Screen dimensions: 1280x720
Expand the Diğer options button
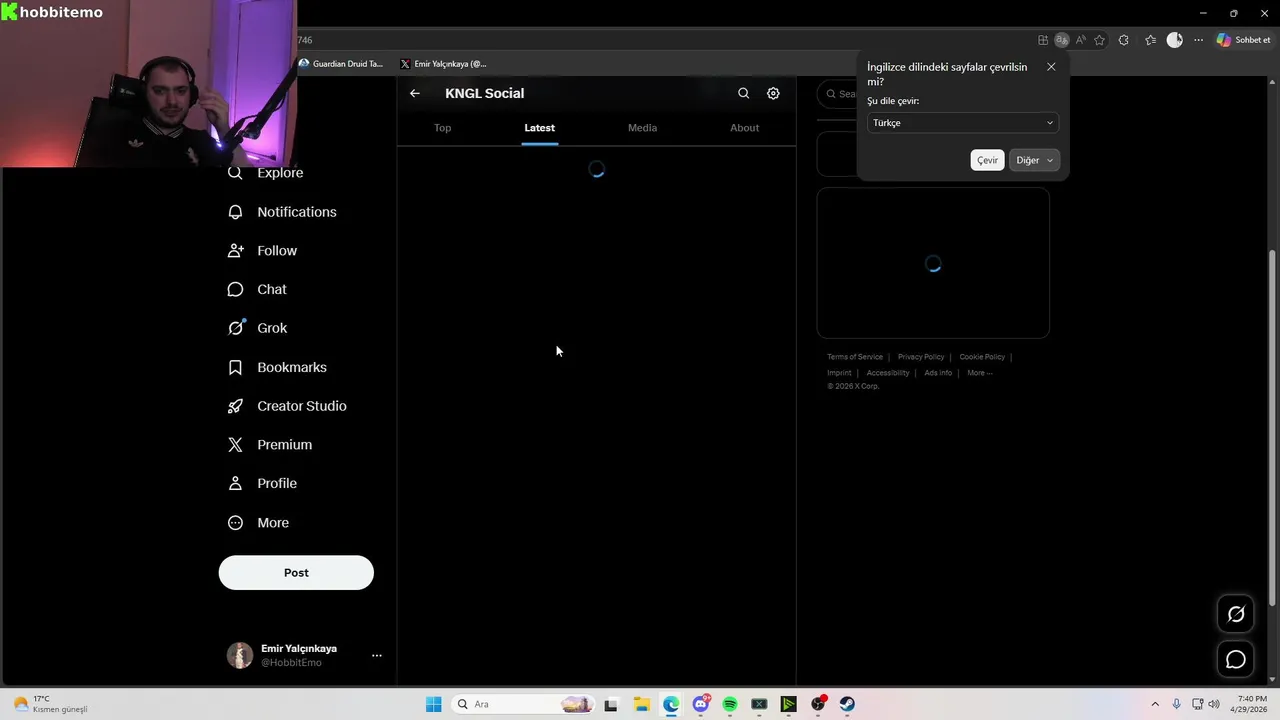(x=1034, y=160)
